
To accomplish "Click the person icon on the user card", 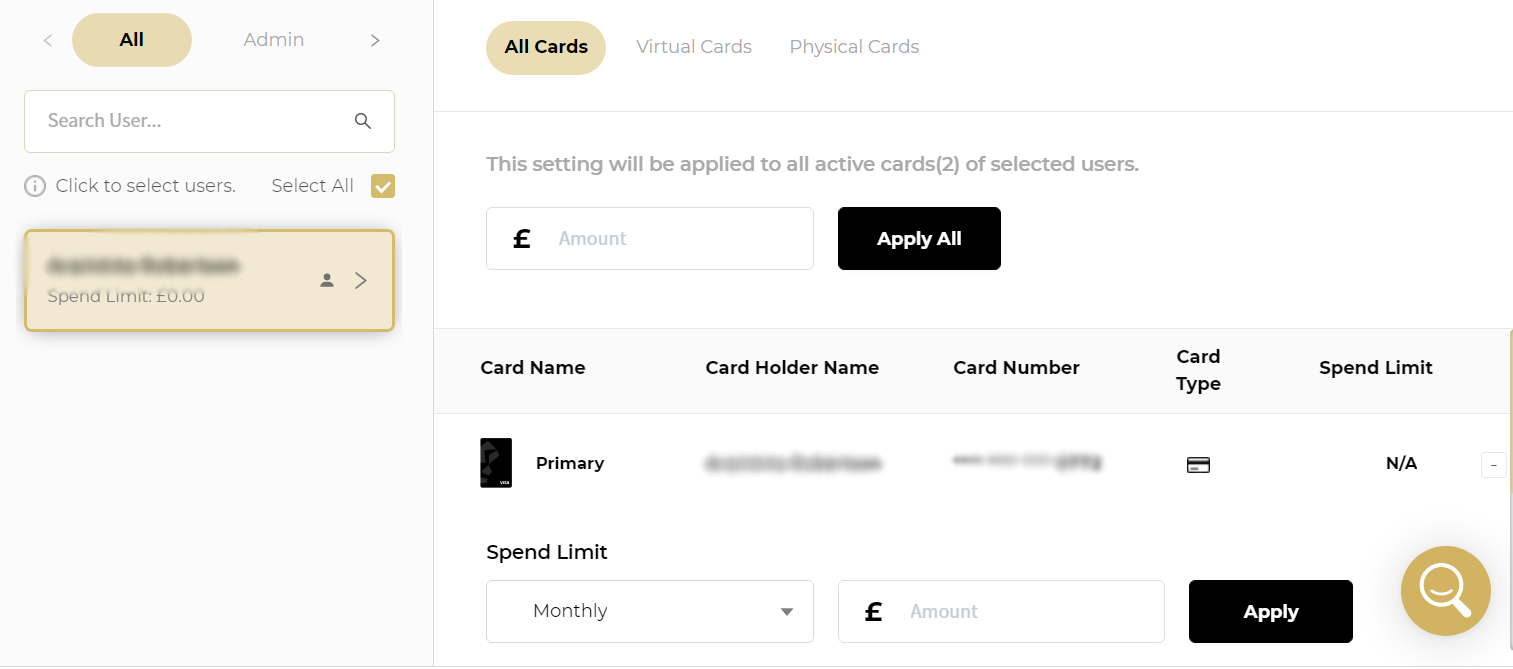I will click(327, 281).
